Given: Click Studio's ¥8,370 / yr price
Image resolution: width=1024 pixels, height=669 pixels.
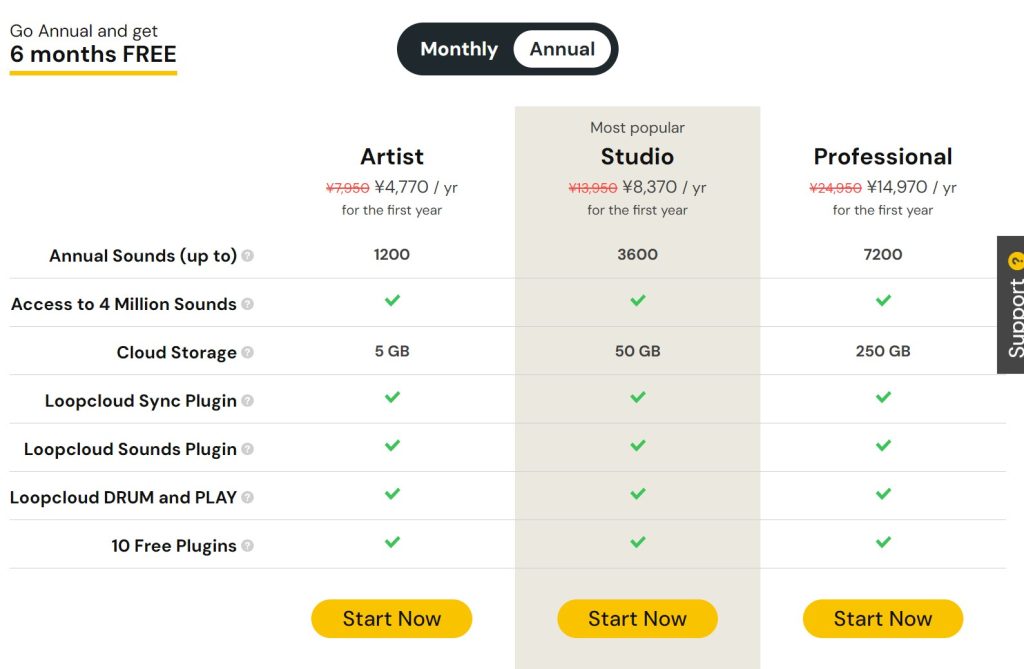Looking at the screenshot, I should tap(664, 187).
